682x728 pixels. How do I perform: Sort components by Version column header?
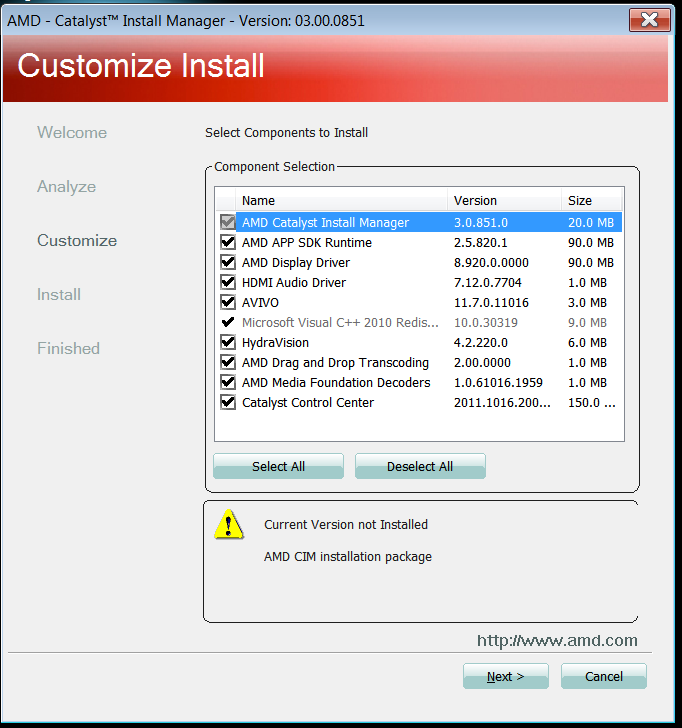(x=505, y=201)
